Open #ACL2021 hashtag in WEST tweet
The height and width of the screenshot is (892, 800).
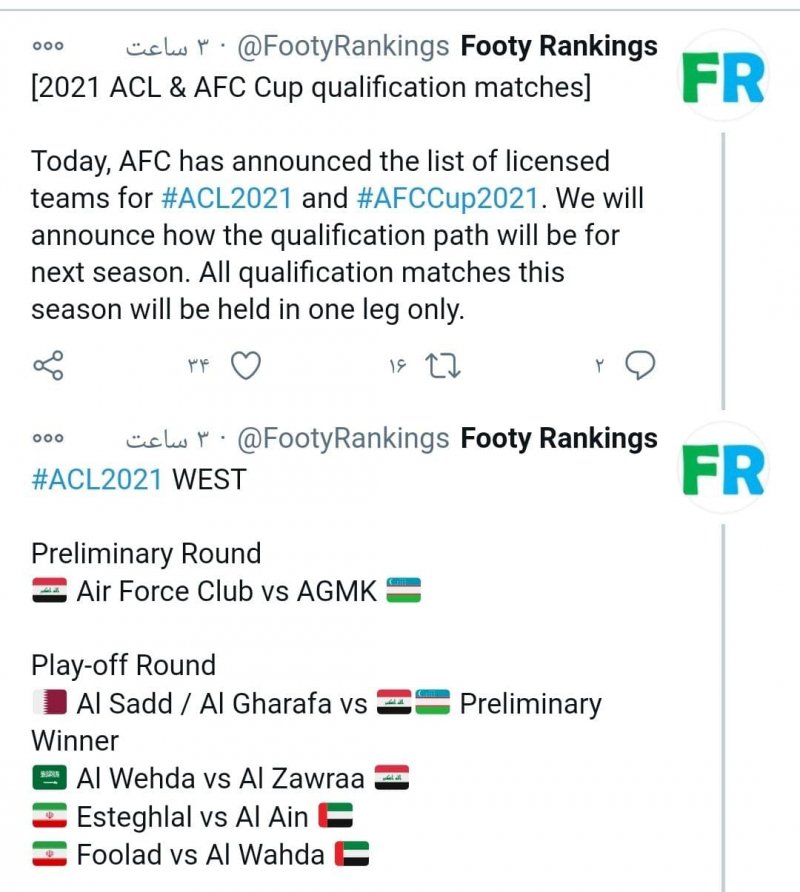(x=96, y=479)
